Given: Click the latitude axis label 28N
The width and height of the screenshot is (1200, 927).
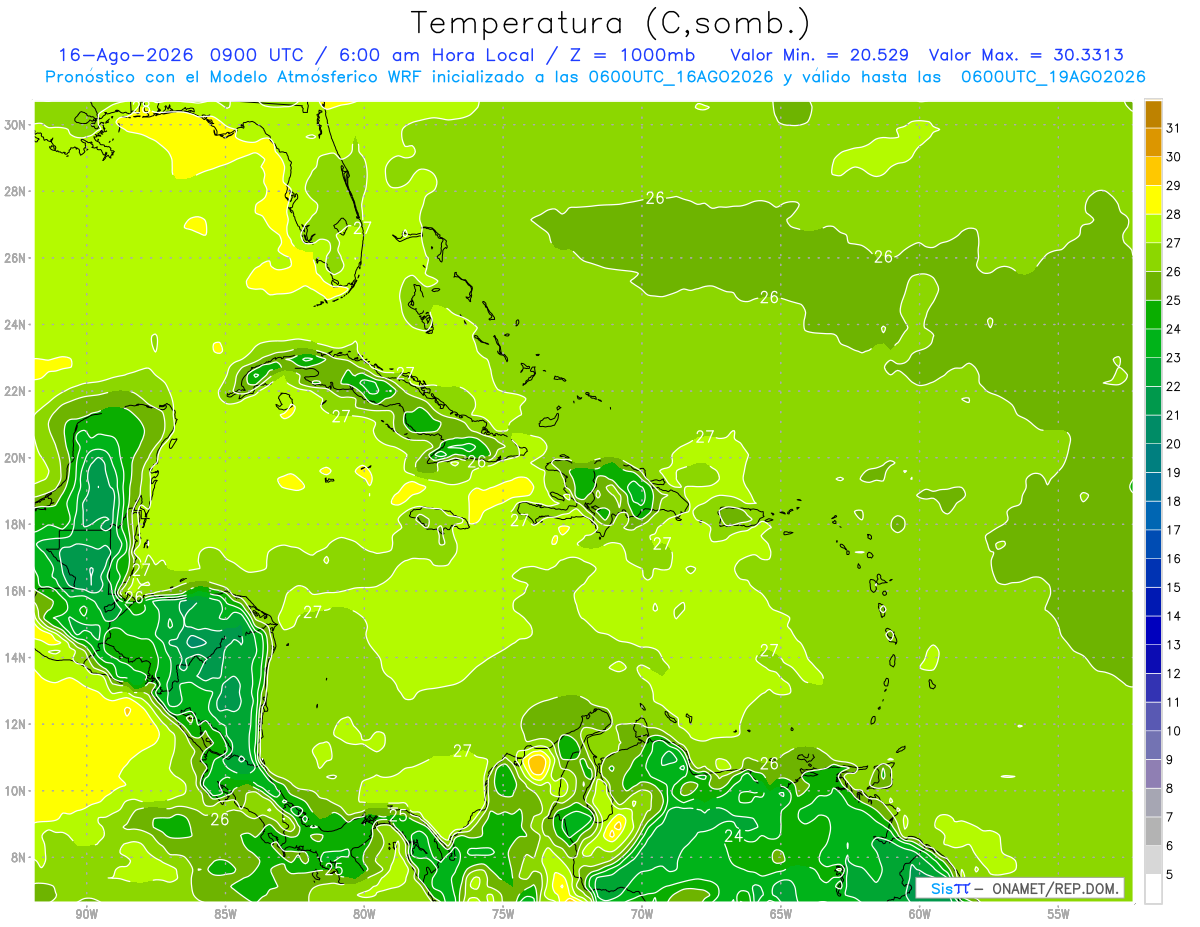Looking at the screenshot, I should [x=15, y=191].
